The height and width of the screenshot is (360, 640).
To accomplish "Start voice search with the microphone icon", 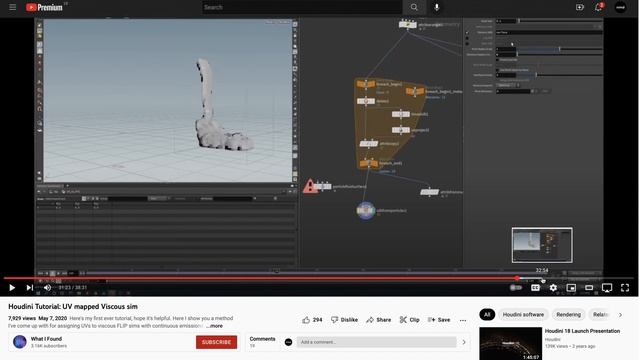I will [x=437, y=7].
